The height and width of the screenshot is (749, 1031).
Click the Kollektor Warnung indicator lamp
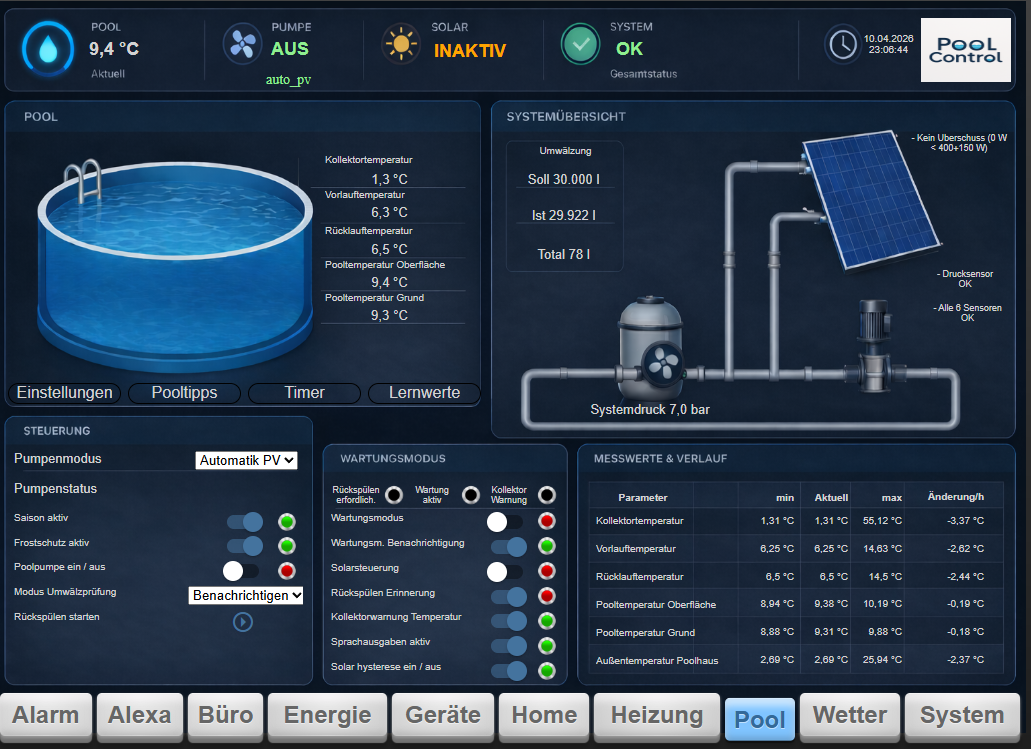tap(546, 495)
